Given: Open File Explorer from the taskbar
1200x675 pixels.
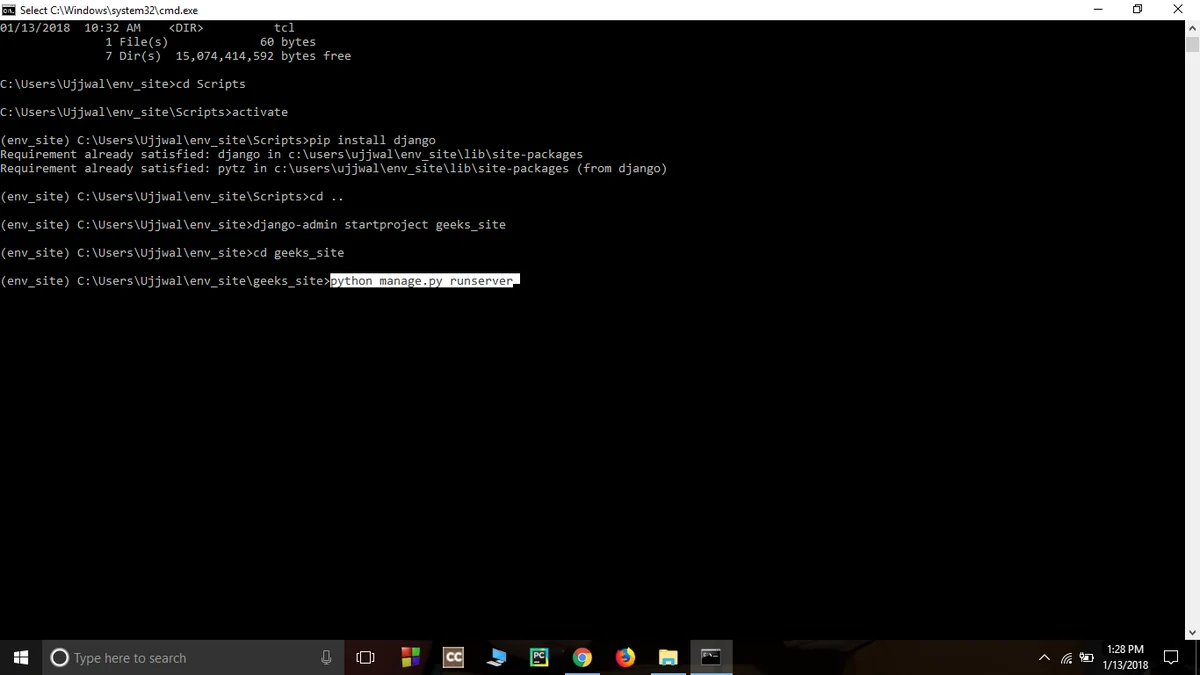Looking at the screenshot, I should point(668,657).
